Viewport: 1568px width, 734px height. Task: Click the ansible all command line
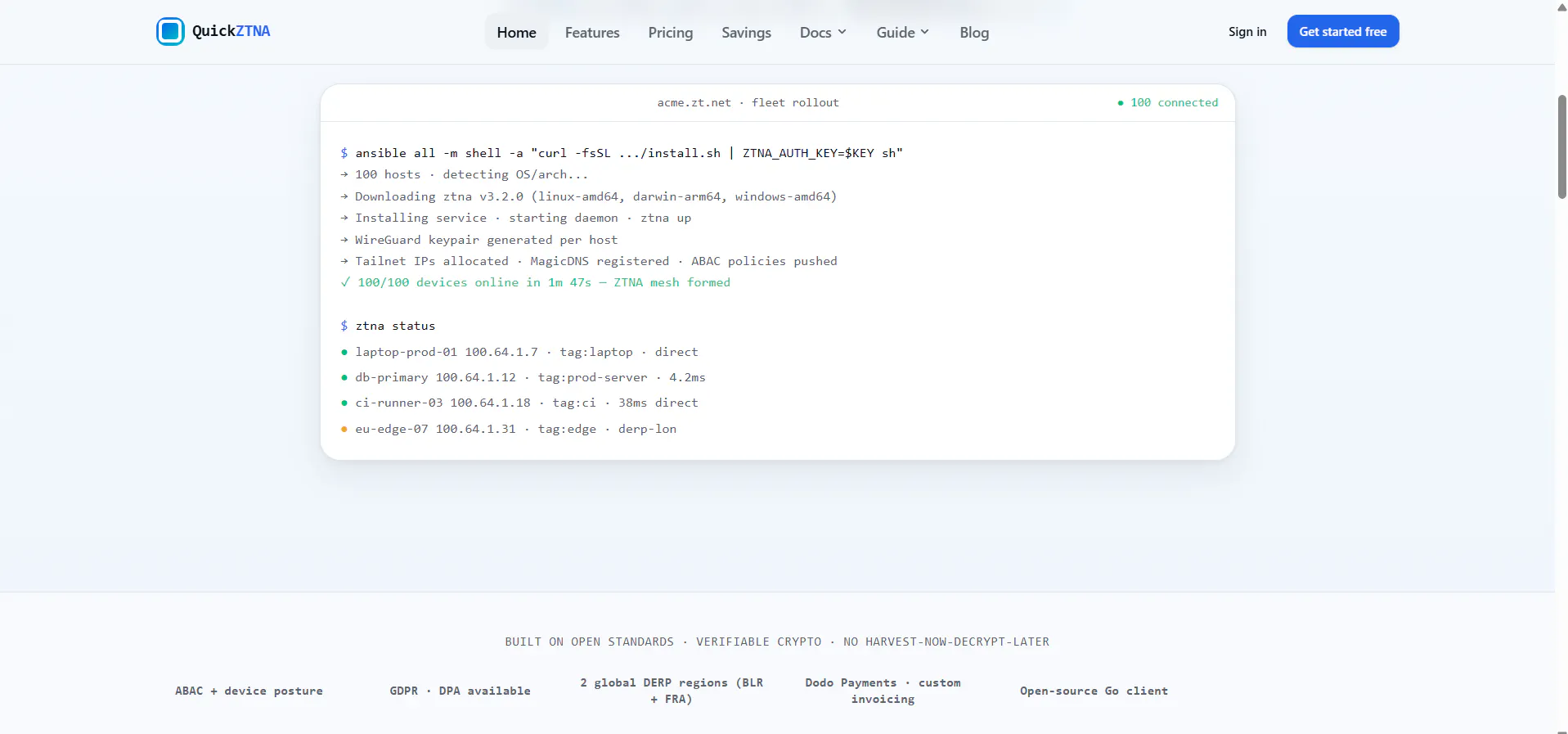pyautogui.click(x=622, y=153)
